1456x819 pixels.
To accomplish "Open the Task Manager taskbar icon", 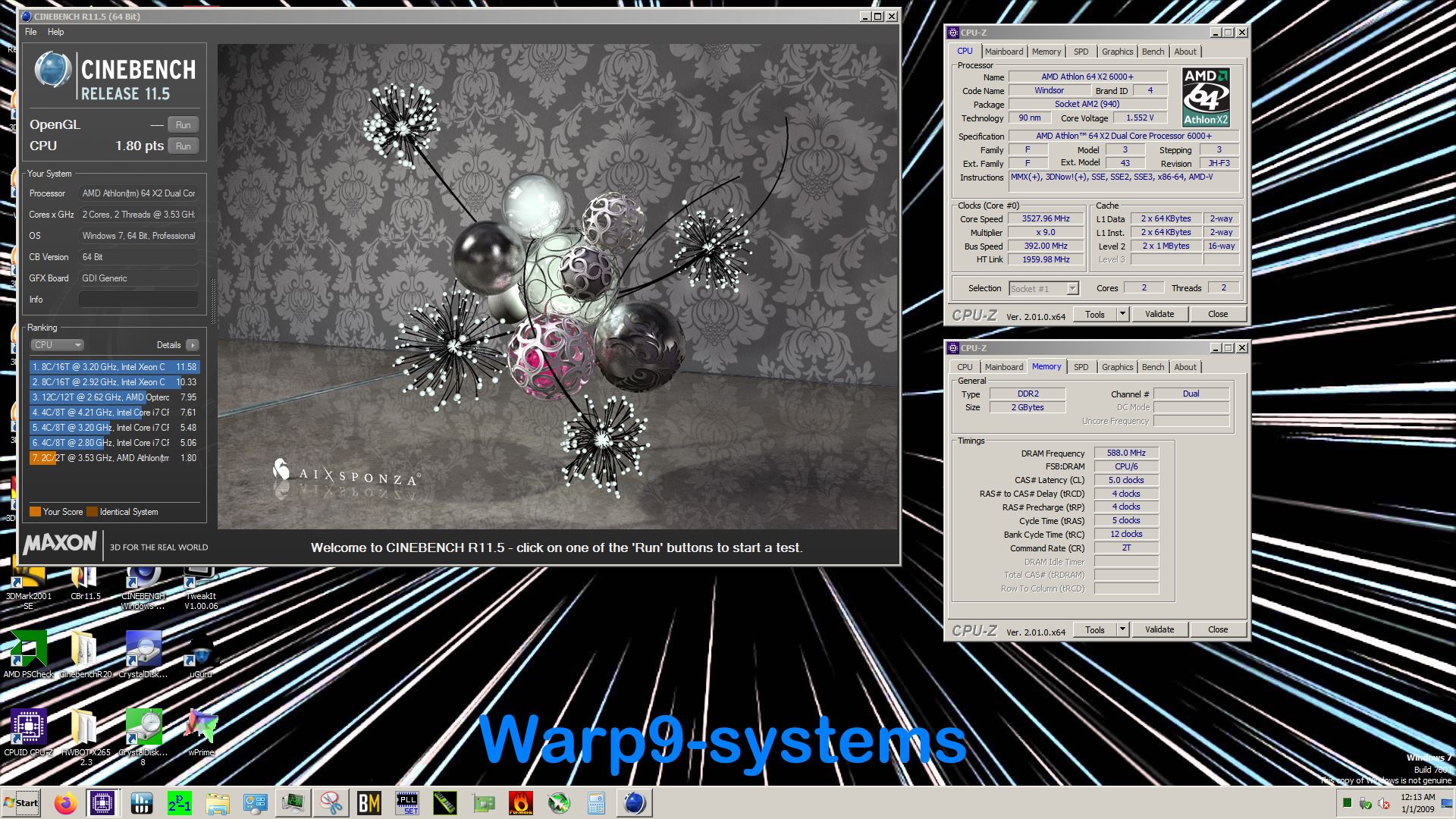I will coord(293,803).
